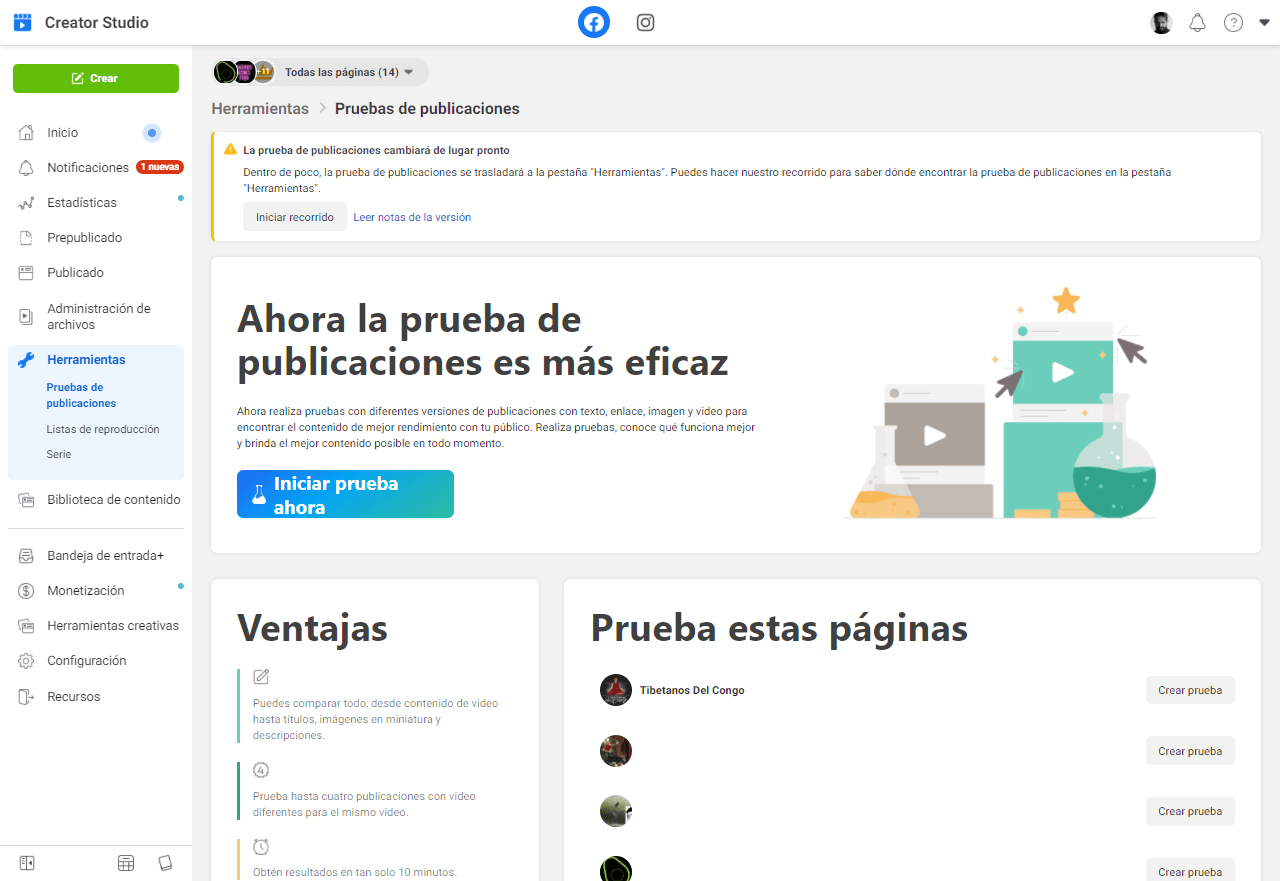Switch to Instagram using the top icon
This screenshot has height=881, width=1280.
[x=645, y=22]
